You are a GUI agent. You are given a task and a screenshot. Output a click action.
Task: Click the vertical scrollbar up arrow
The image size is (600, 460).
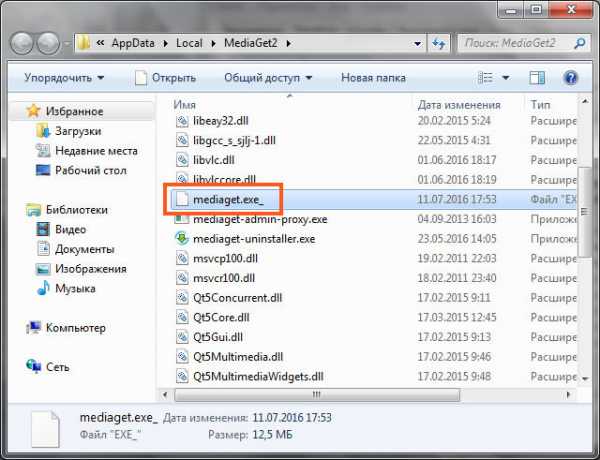[585, 101]
